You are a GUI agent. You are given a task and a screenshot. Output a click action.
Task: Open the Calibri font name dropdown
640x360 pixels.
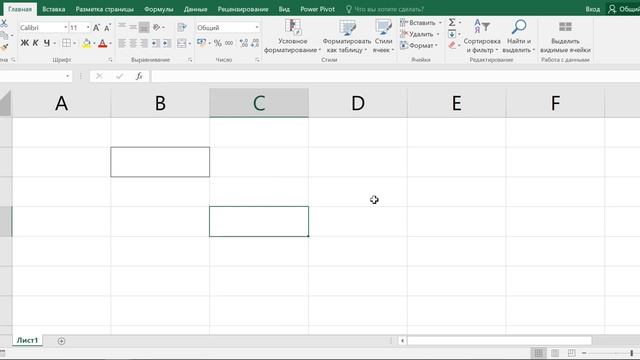click(65, 27)
